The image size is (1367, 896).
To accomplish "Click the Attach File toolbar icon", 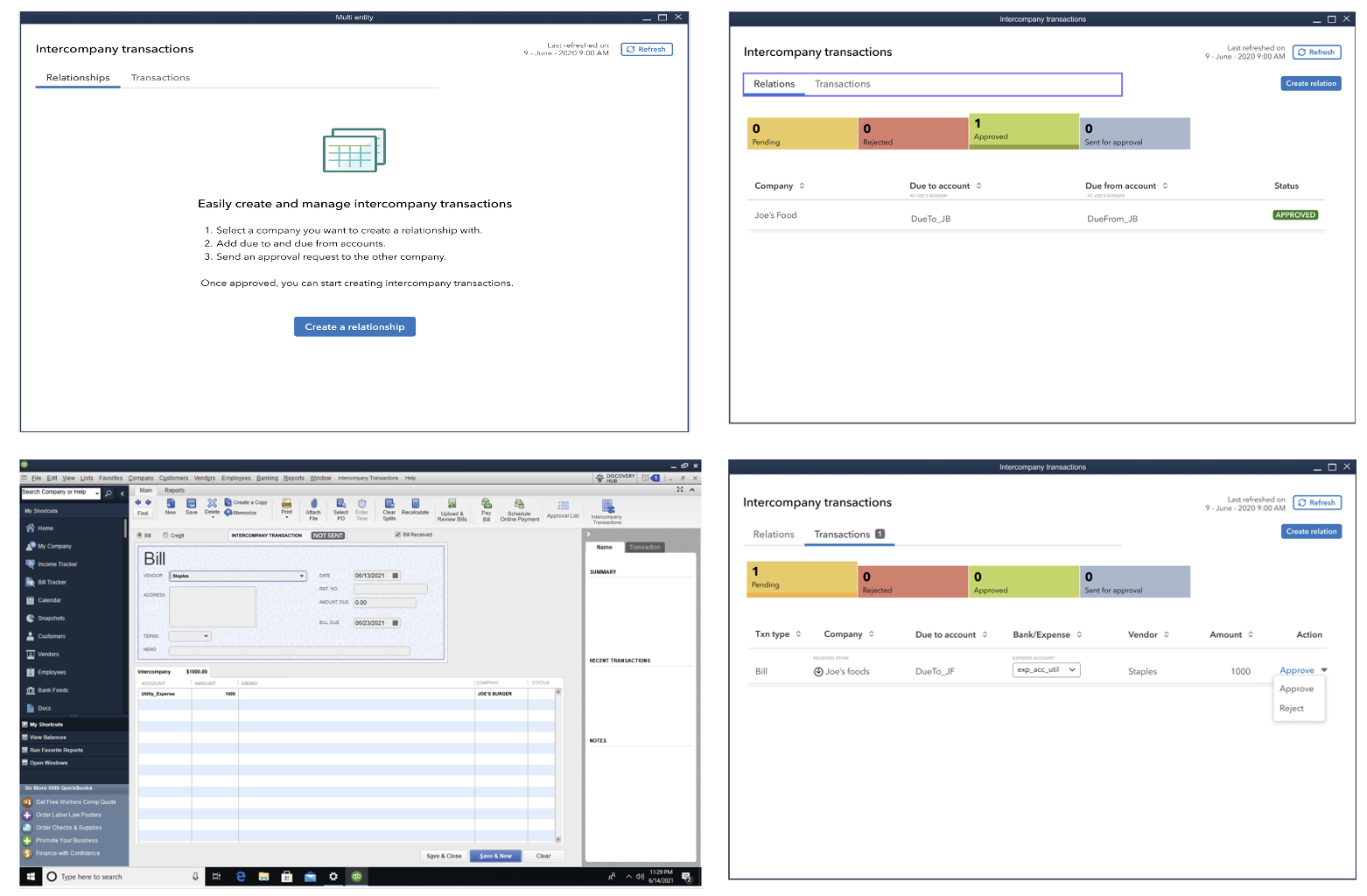I will pos(313,509).
